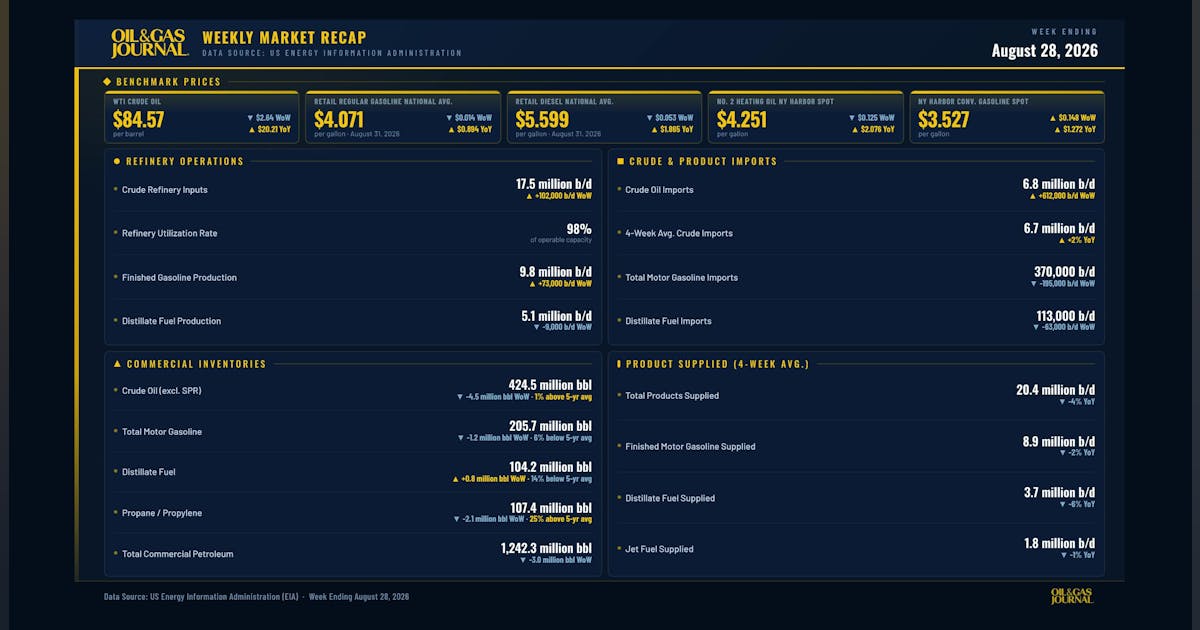Click the Jet Fuel Supplied row
The height and width of the screenshot is (630, 1200).
tap(856, 549)
